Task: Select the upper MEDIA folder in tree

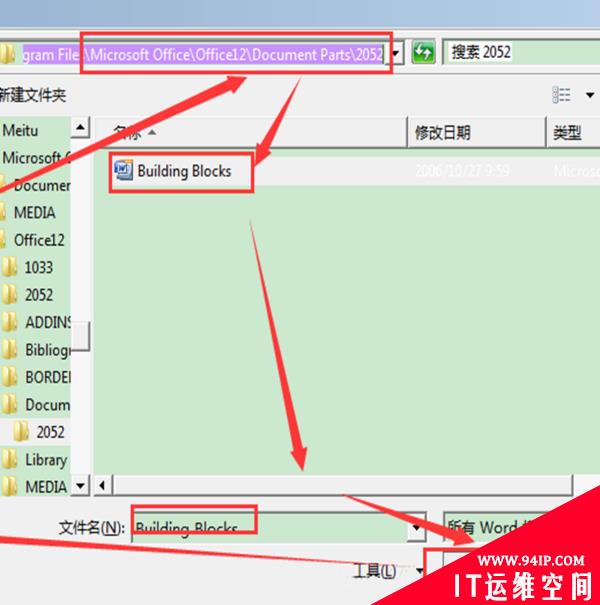Action: click(x=34, y=213)
